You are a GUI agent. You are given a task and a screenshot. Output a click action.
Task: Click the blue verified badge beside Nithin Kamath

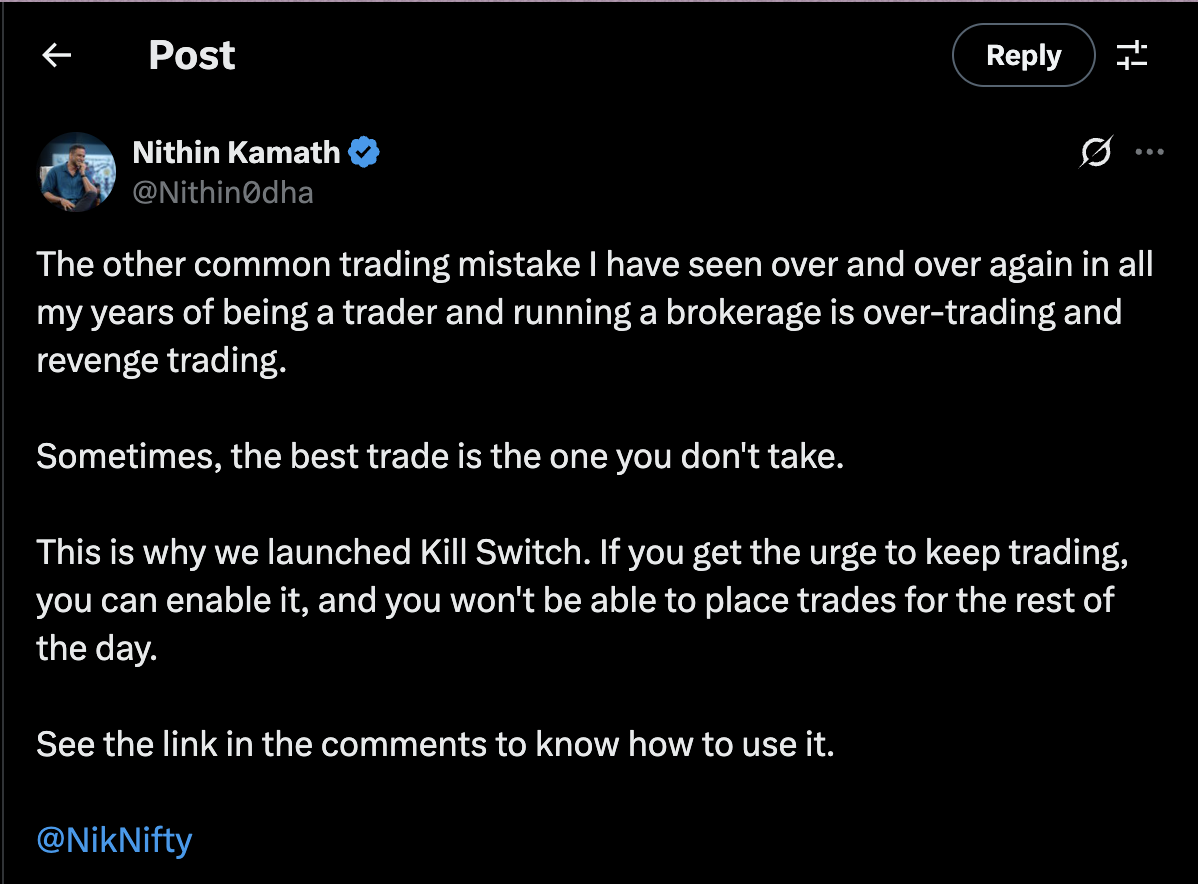tap(364, 152)
